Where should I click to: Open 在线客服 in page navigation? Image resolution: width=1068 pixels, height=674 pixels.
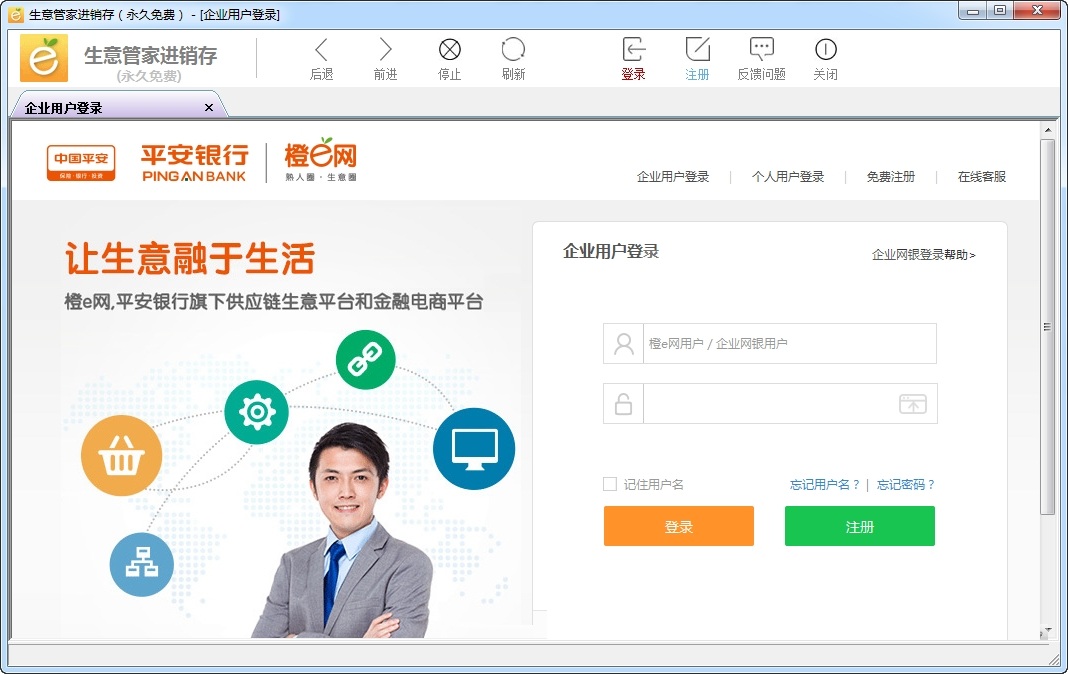pyautogui.click(x=981, y=177)
